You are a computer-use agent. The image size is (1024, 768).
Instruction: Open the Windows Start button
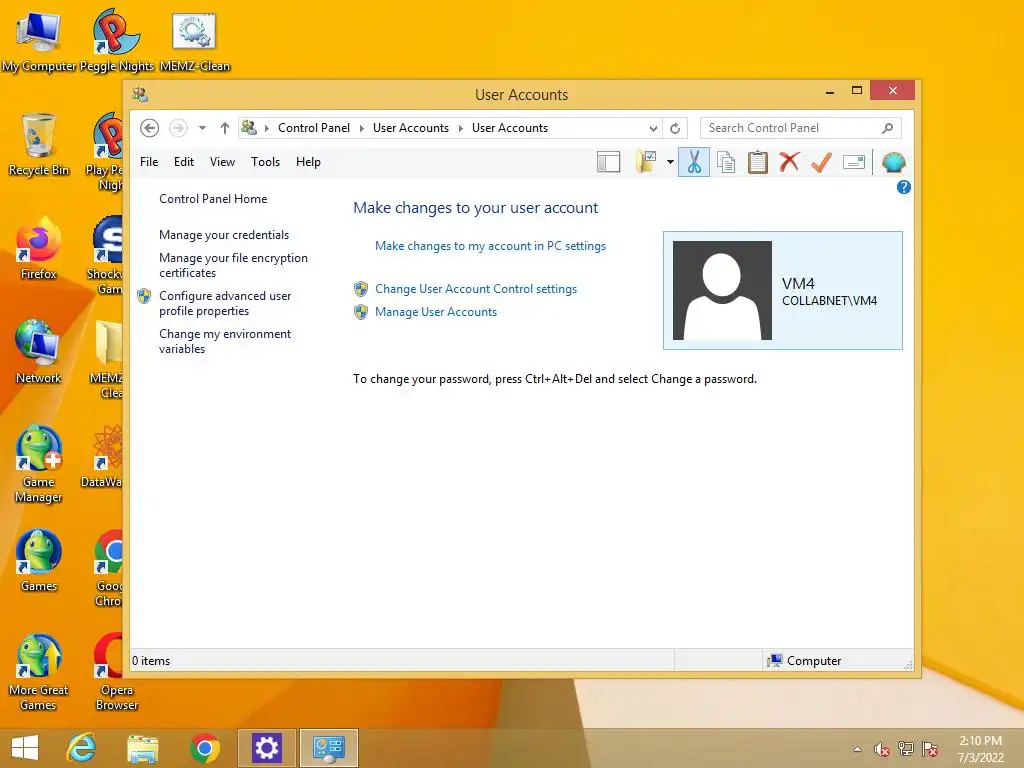point(25,748)
